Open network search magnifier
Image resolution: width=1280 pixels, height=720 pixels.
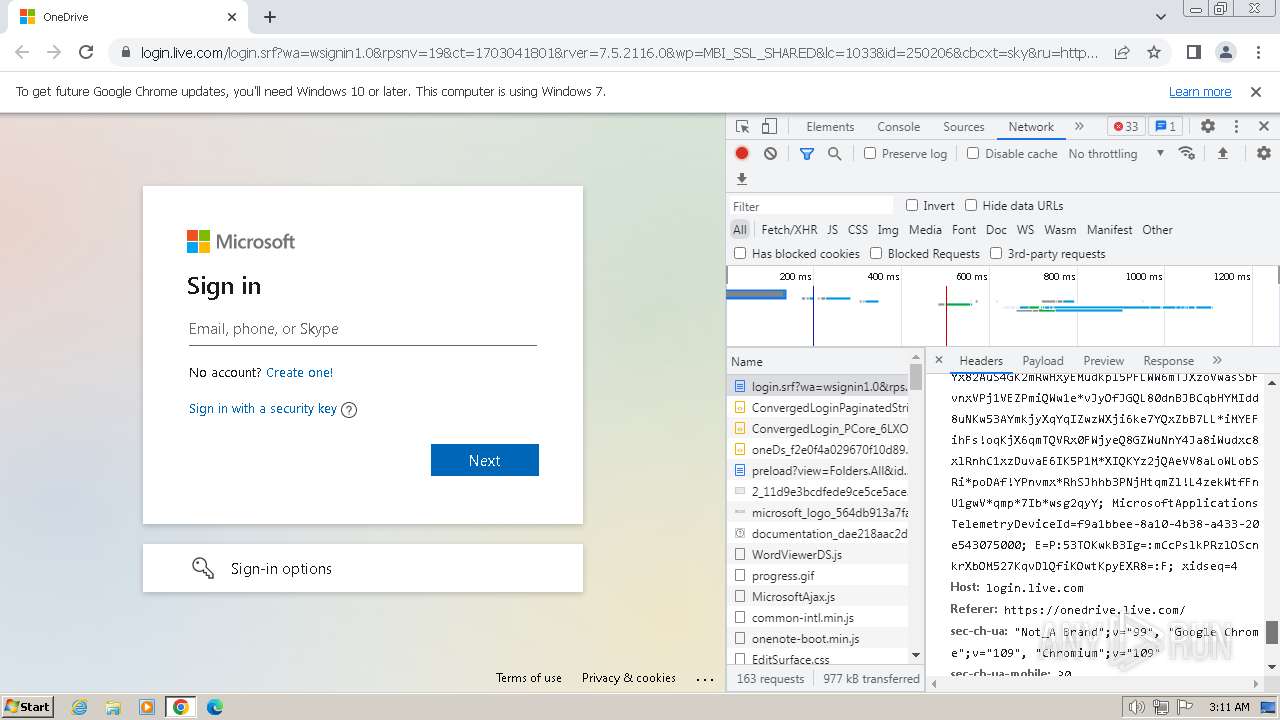(x=834, y=153)
